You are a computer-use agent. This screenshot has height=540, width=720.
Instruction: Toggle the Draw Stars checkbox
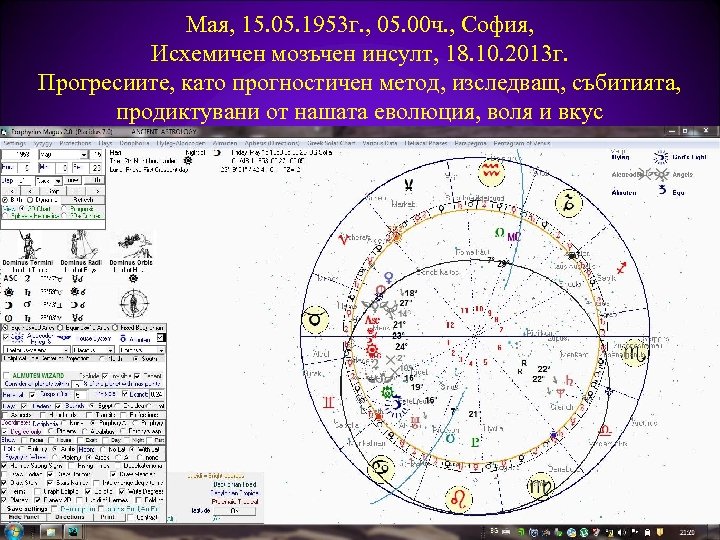[x=5, y=483]
